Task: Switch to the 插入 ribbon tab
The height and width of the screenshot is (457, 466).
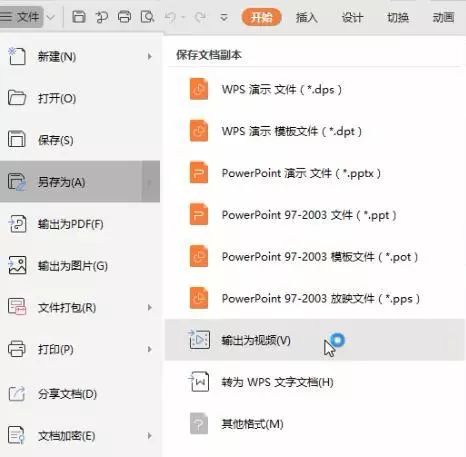Action: (x=307, y=17)
